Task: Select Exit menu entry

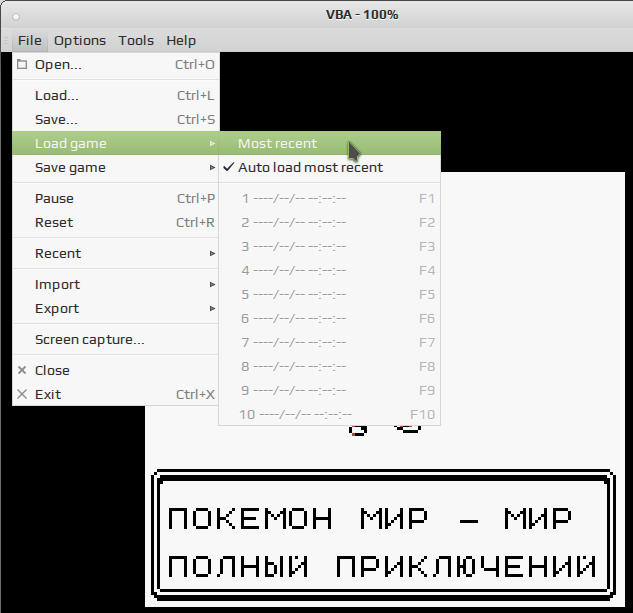Action: point(116,394)
